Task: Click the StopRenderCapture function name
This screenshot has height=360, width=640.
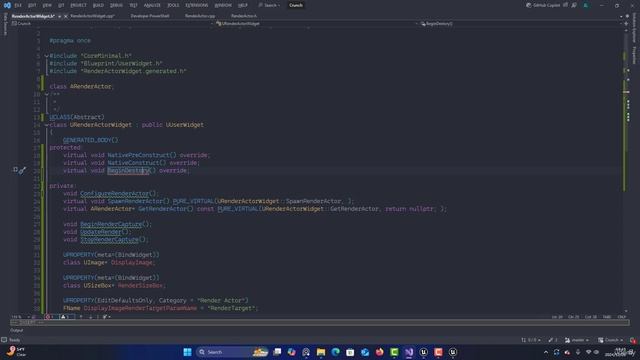Action: [109, 240]
